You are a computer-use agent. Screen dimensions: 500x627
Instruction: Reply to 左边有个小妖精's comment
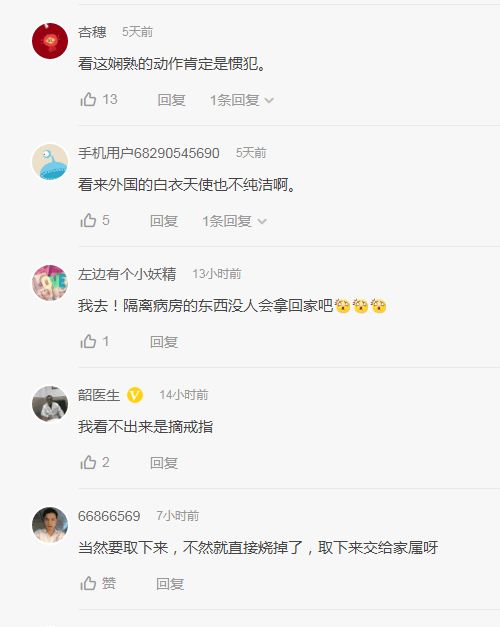(164, 342)
